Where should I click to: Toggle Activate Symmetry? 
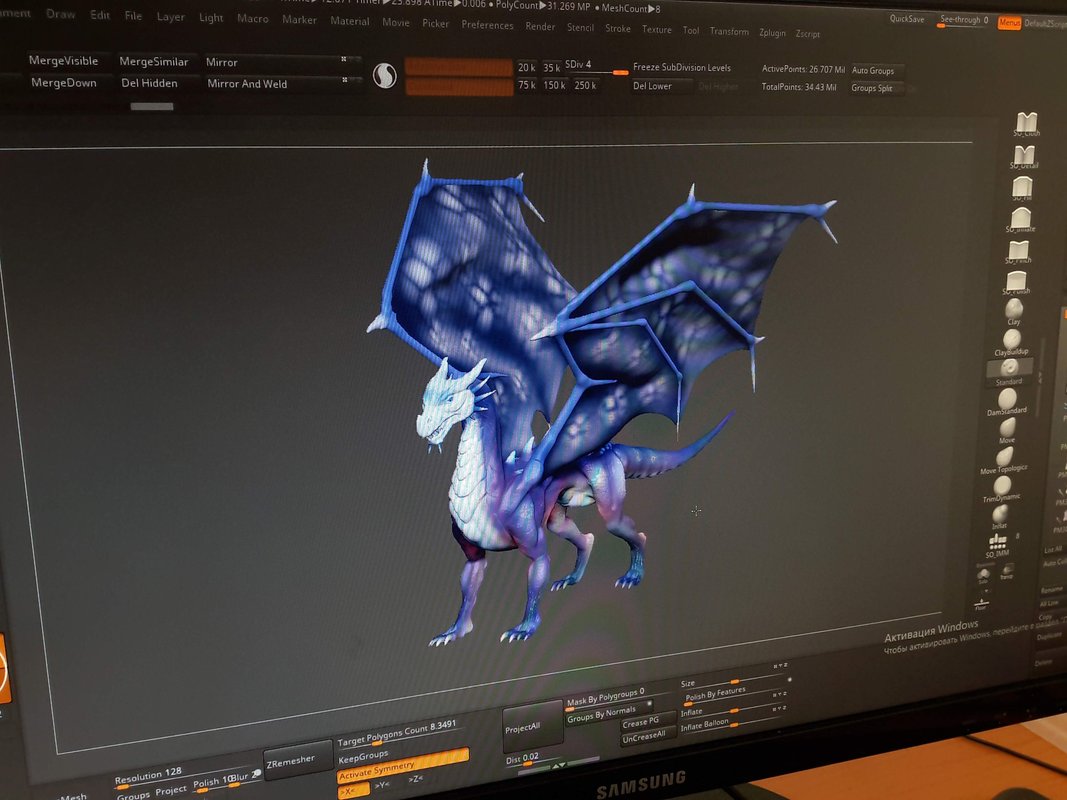point(403,765)
